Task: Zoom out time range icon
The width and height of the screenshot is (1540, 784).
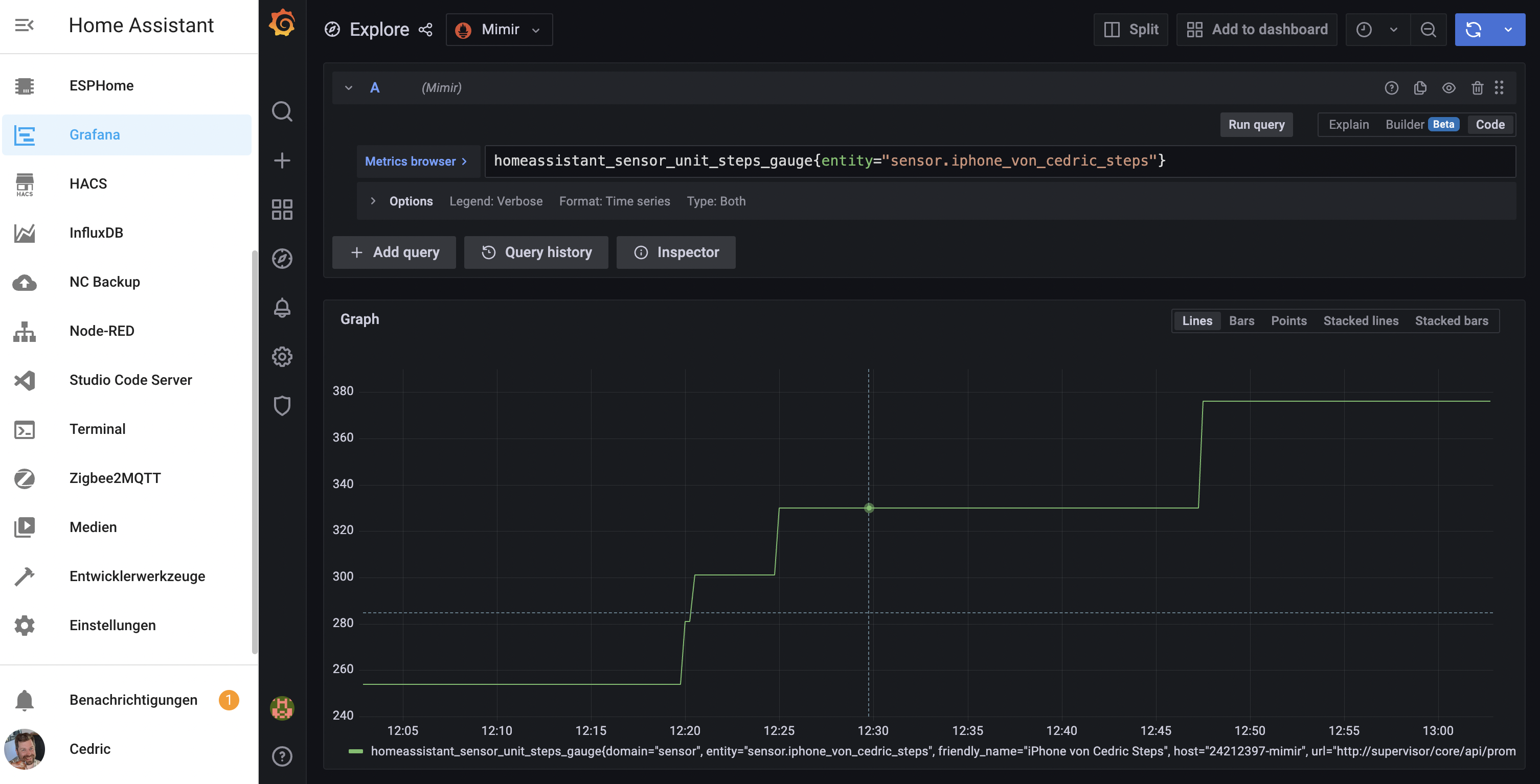Action: pos(1428,29)
